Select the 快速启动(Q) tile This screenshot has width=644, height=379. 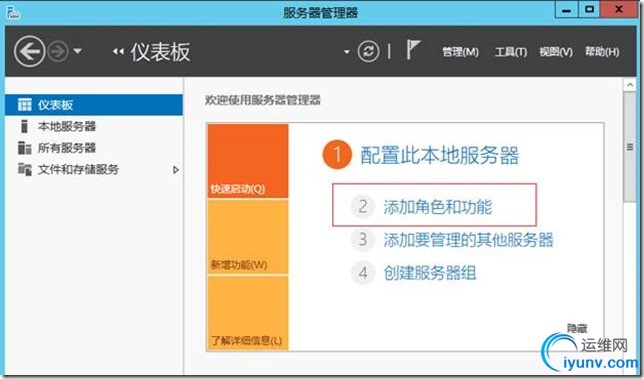[x=248, y=161]
